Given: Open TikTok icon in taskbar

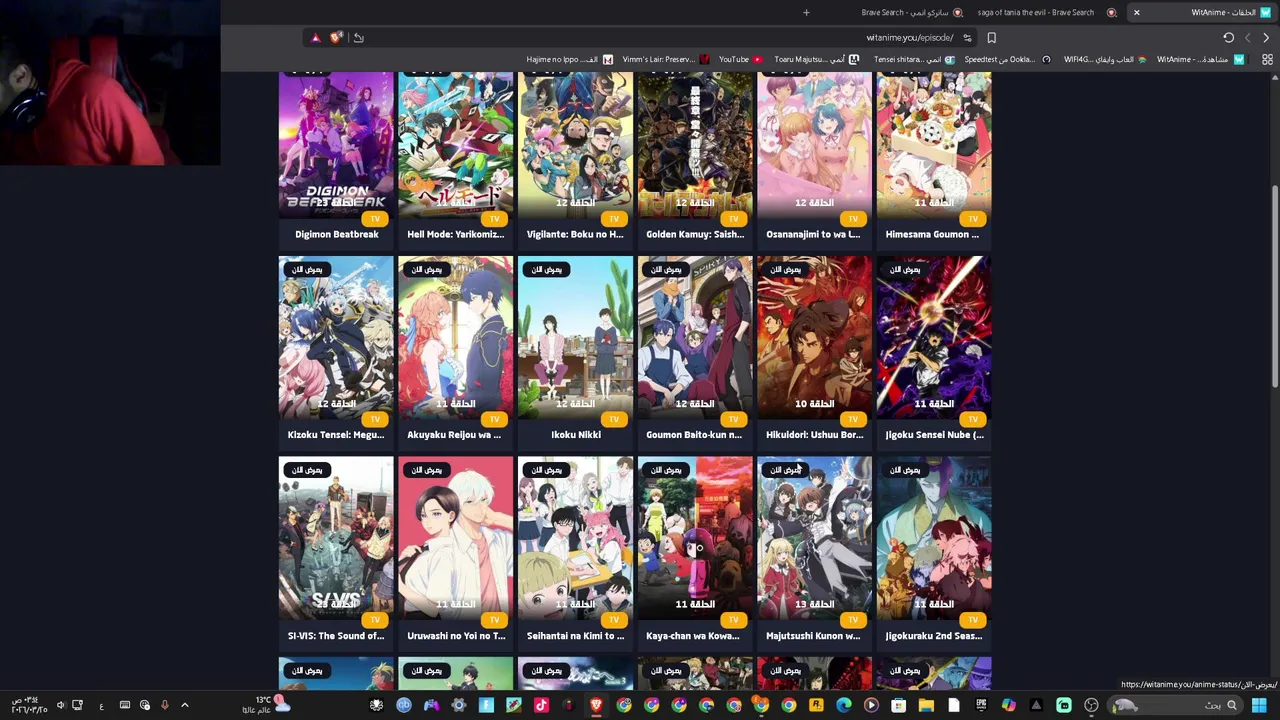Looking at the screenshot, I should pos(541,705).
